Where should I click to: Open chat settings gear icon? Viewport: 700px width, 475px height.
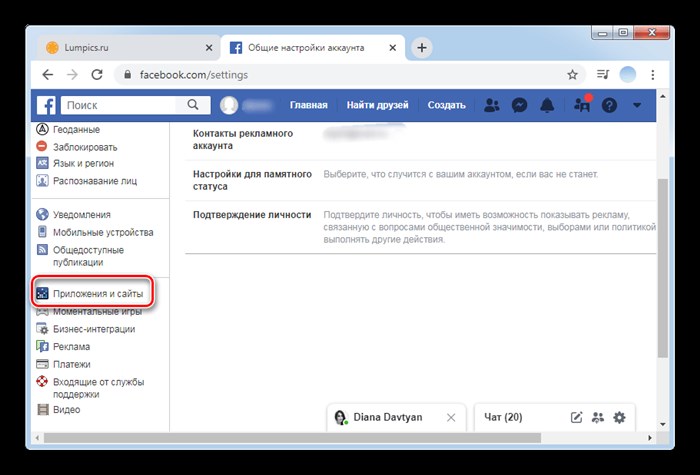point(619,417)
